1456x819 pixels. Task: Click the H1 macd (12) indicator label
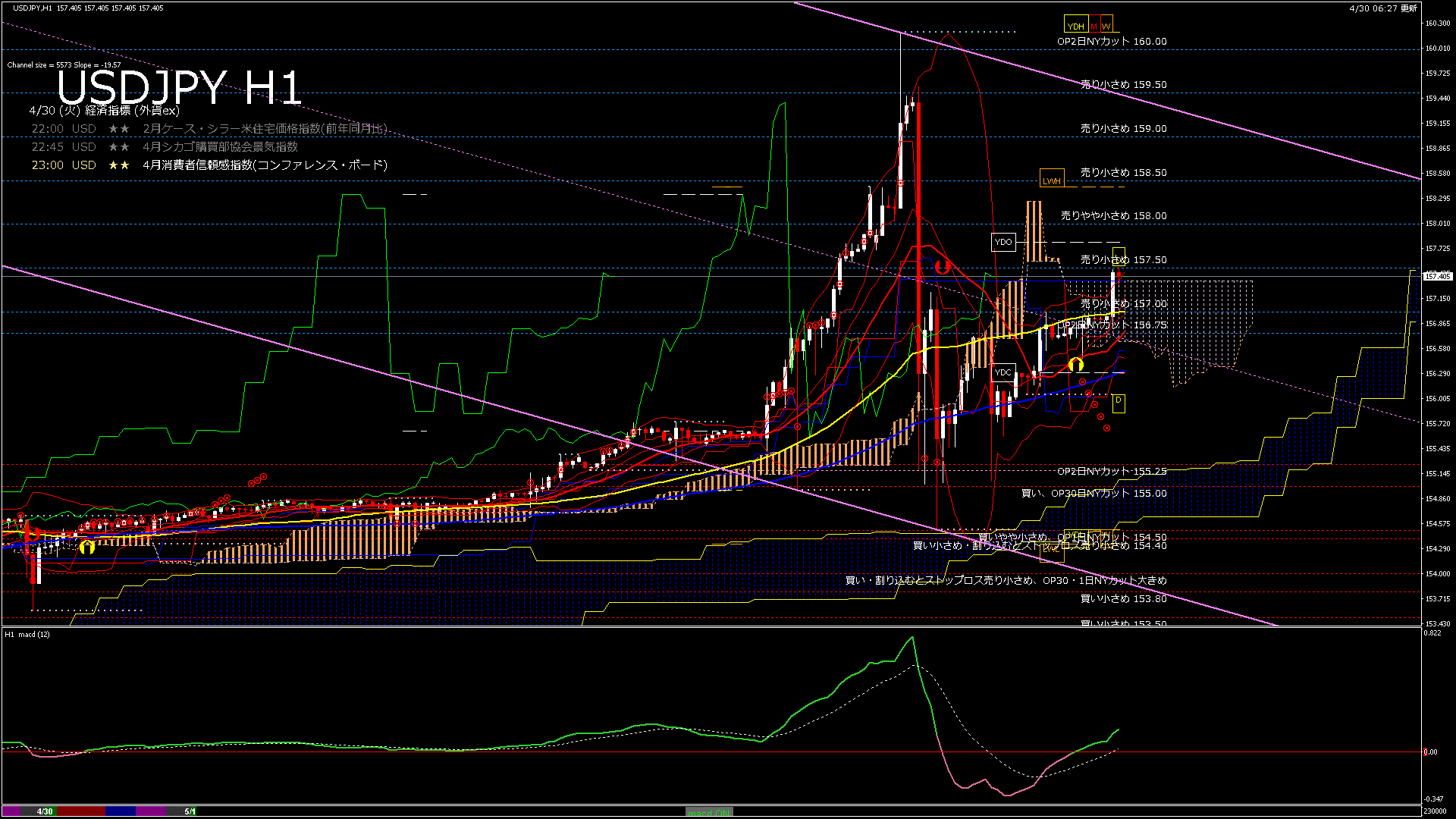pos(27,635)
